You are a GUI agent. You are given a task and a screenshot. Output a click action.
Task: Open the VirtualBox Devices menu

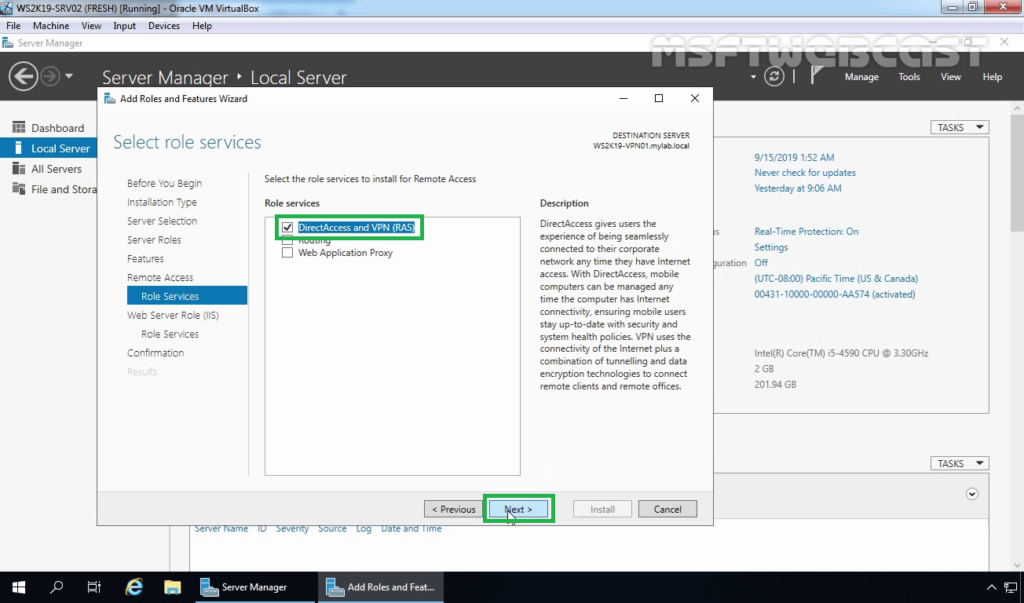click(163, 25)
